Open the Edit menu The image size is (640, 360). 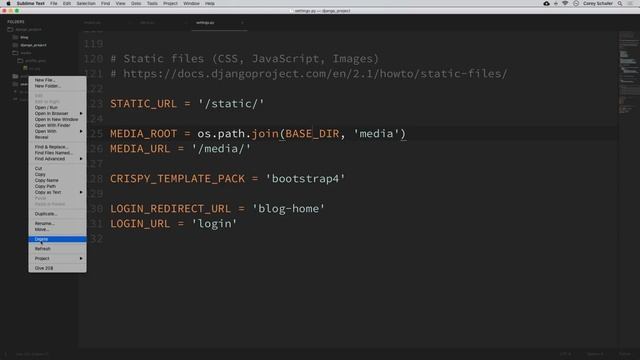coord(67,3)
